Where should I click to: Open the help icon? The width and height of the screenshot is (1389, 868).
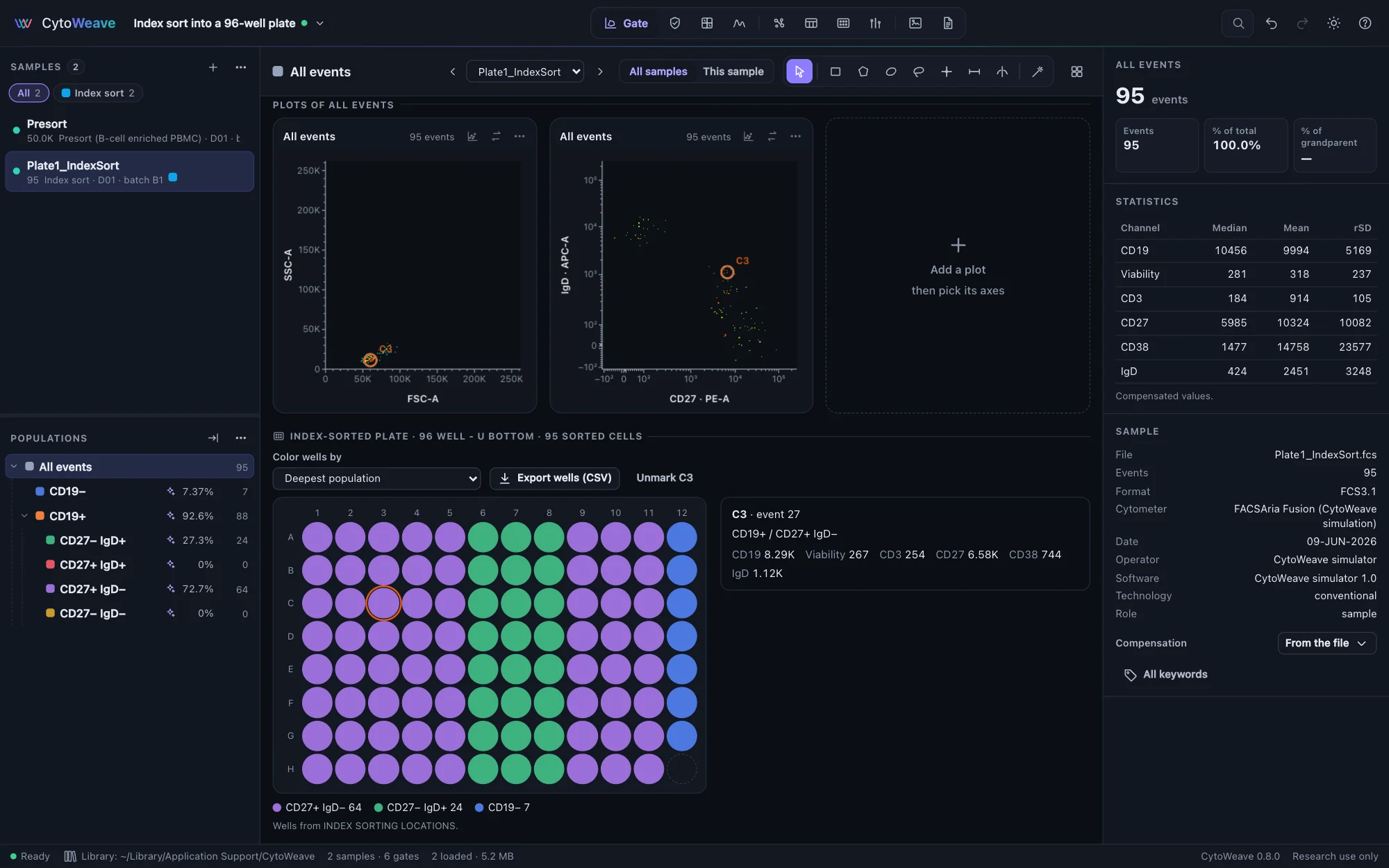pos(1365,23)
